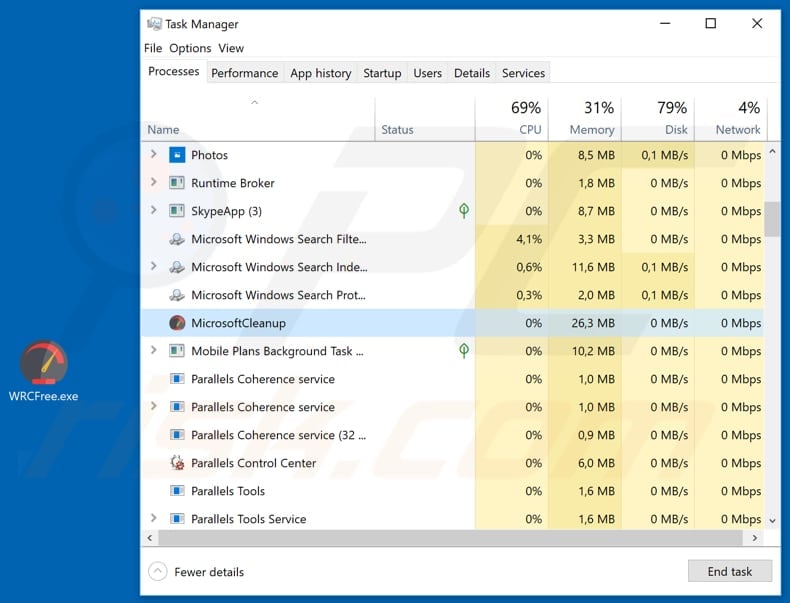Viewport: 790px width, 603px height.
Task: Sort by the Network column header
Action: coord(731,119)
